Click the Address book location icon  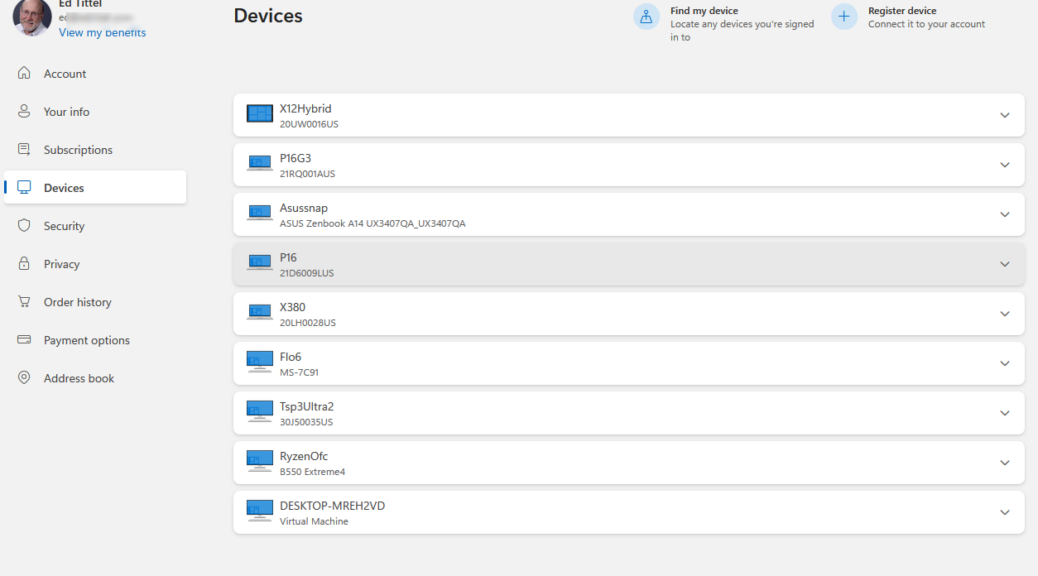24,377
